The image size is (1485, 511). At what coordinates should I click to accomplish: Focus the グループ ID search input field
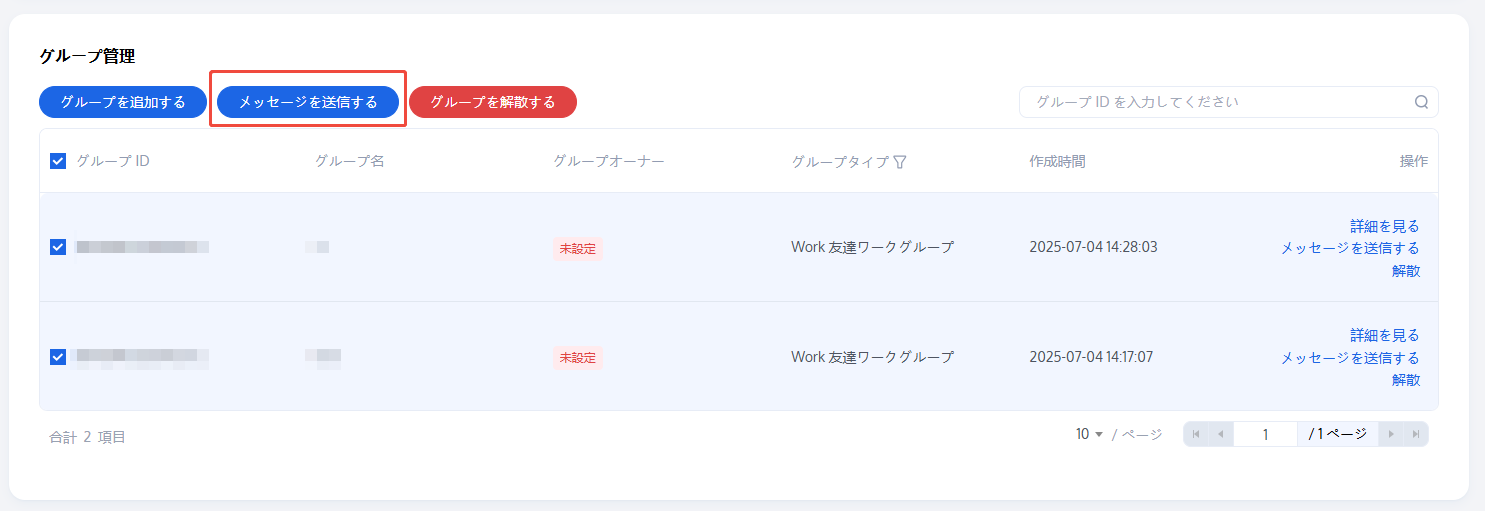point(1215,102)
